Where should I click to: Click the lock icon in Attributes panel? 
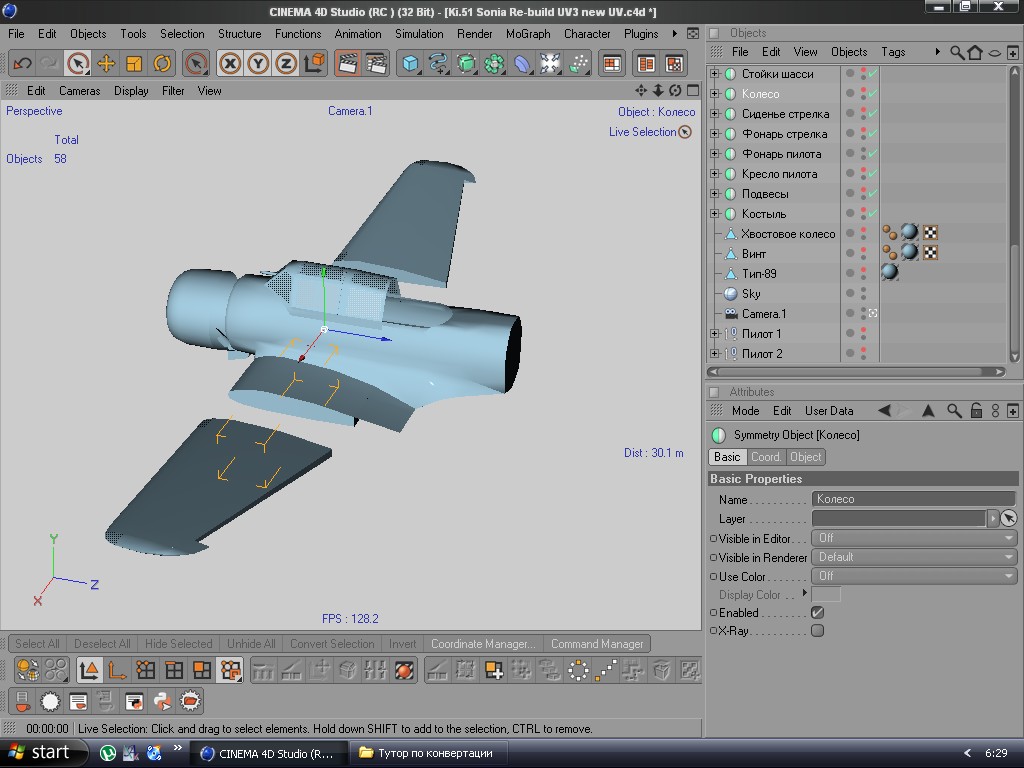click(x=976, y=411)
